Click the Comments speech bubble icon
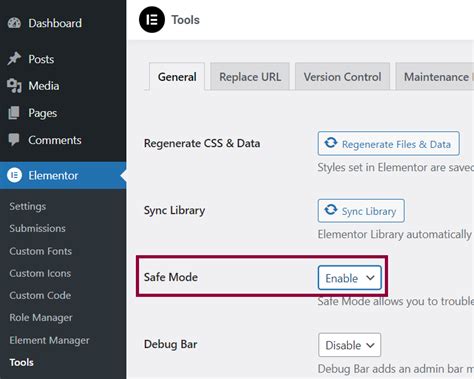 (14, 140)
